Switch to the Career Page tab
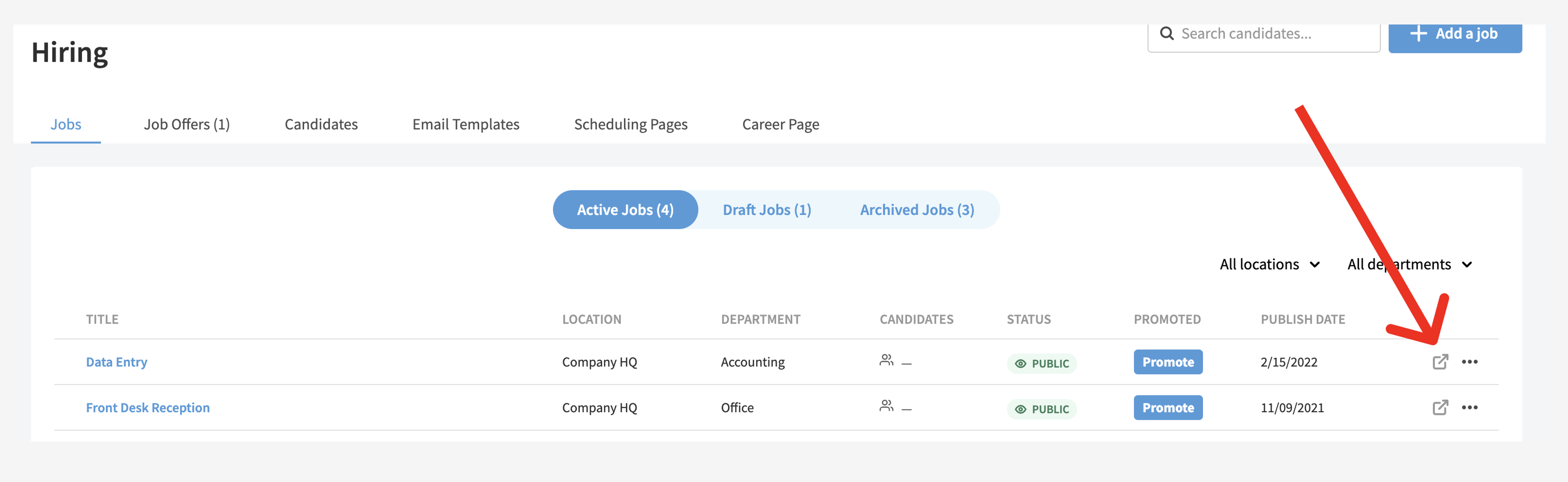 point(780,124)
